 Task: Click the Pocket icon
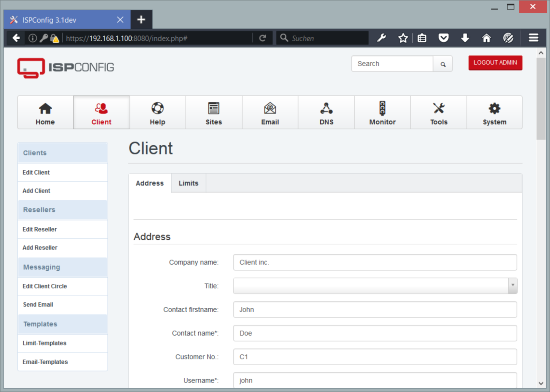(x=444, y=38)
